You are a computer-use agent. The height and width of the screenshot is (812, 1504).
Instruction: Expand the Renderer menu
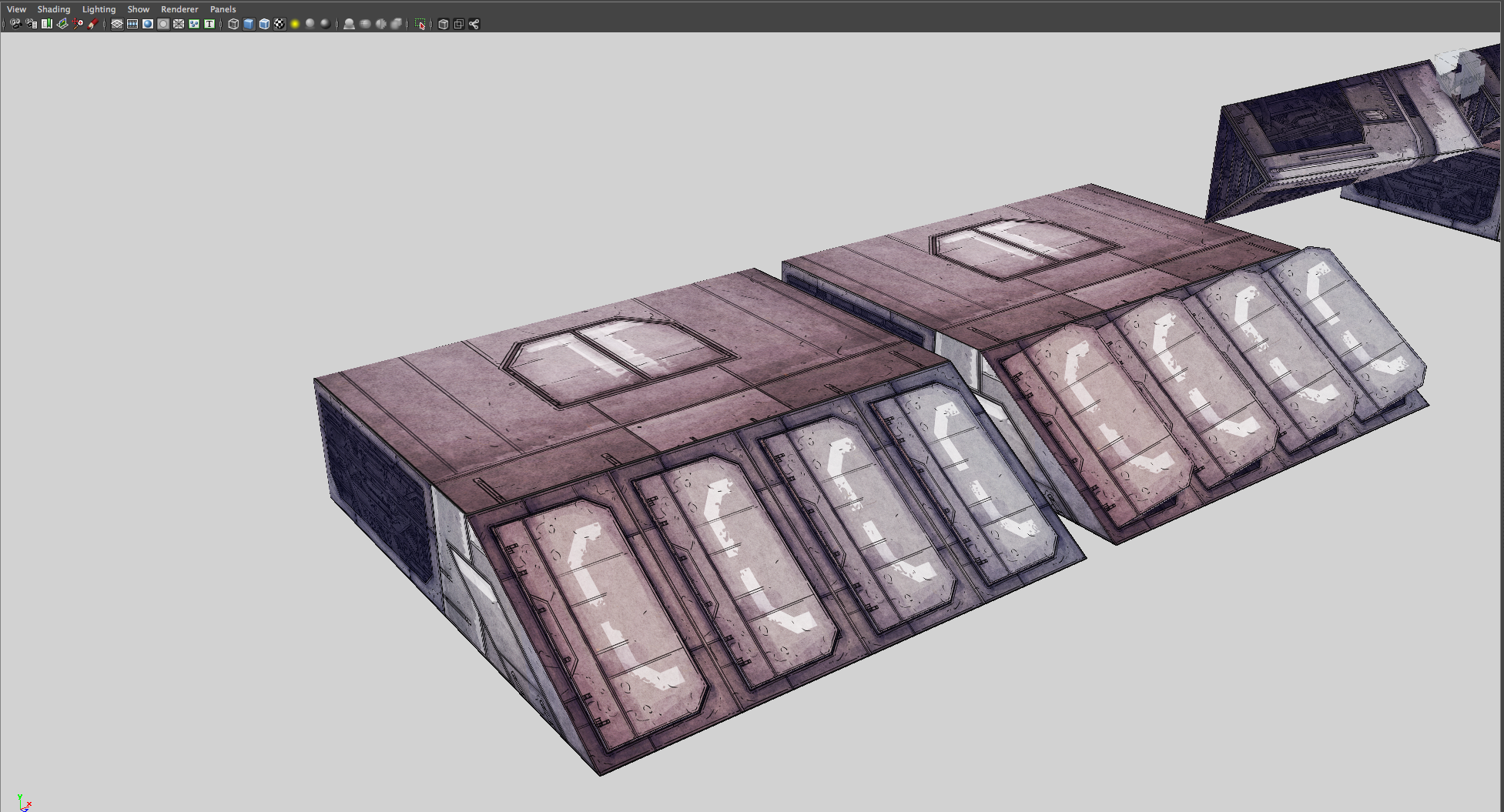(179, 9)
